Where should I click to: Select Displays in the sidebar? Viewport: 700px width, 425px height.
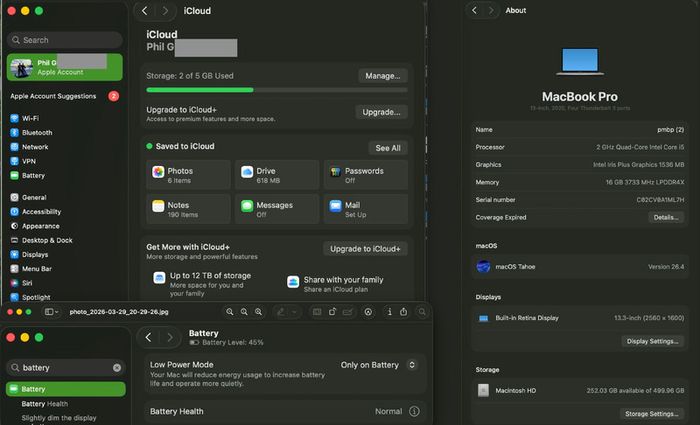29,254
